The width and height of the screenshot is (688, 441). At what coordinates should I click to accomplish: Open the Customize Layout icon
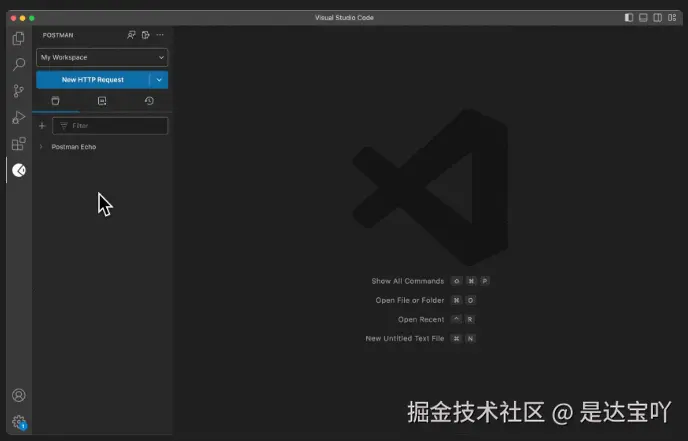click(672, 18)
